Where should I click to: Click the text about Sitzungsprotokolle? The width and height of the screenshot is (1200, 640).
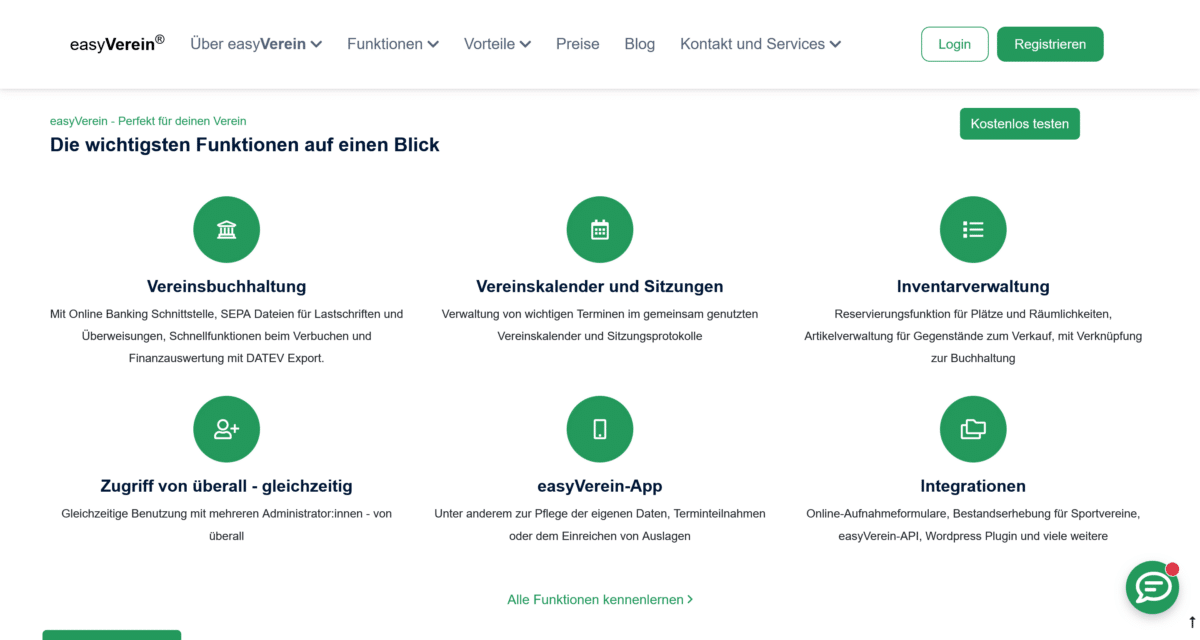(600, 325)
